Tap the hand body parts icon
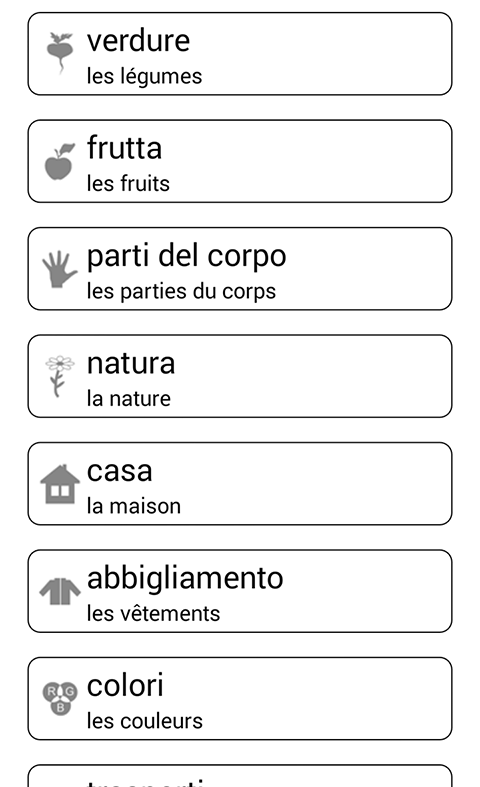This screenshot has height=787, width=480. tap(60, 269)
